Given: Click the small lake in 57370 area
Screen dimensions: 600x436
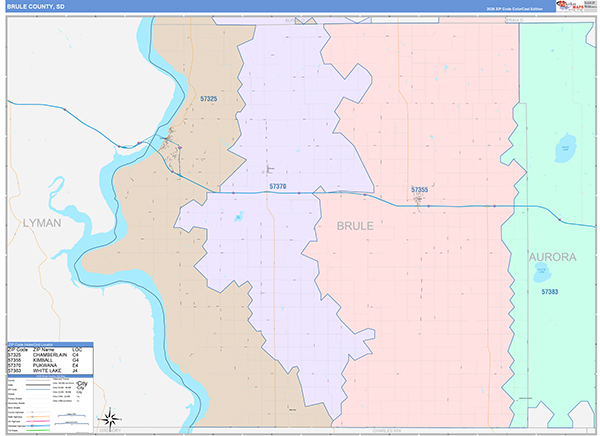Looking at the screenshot, I should 239,217.
